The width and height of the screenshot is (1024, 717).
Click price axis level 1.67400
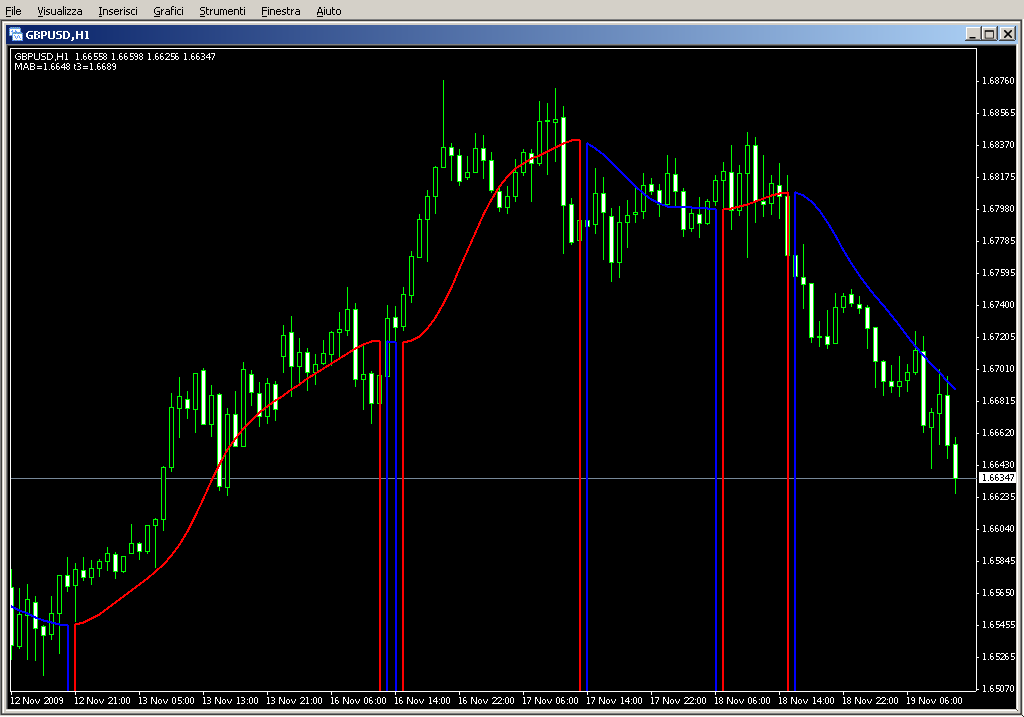[x=999, y=305]
